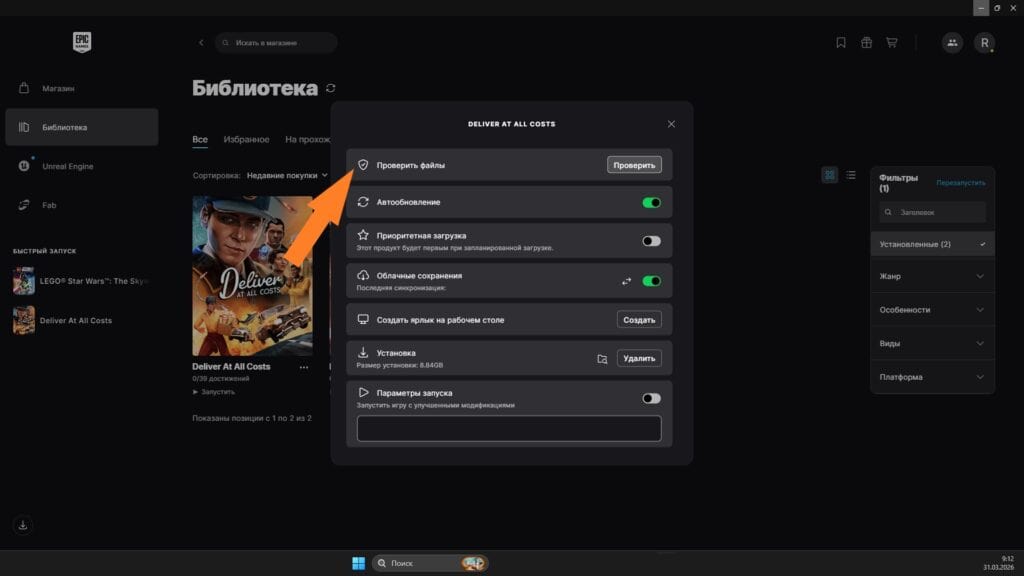Refresh the library next to Библиотека

(x=330, y=88)
